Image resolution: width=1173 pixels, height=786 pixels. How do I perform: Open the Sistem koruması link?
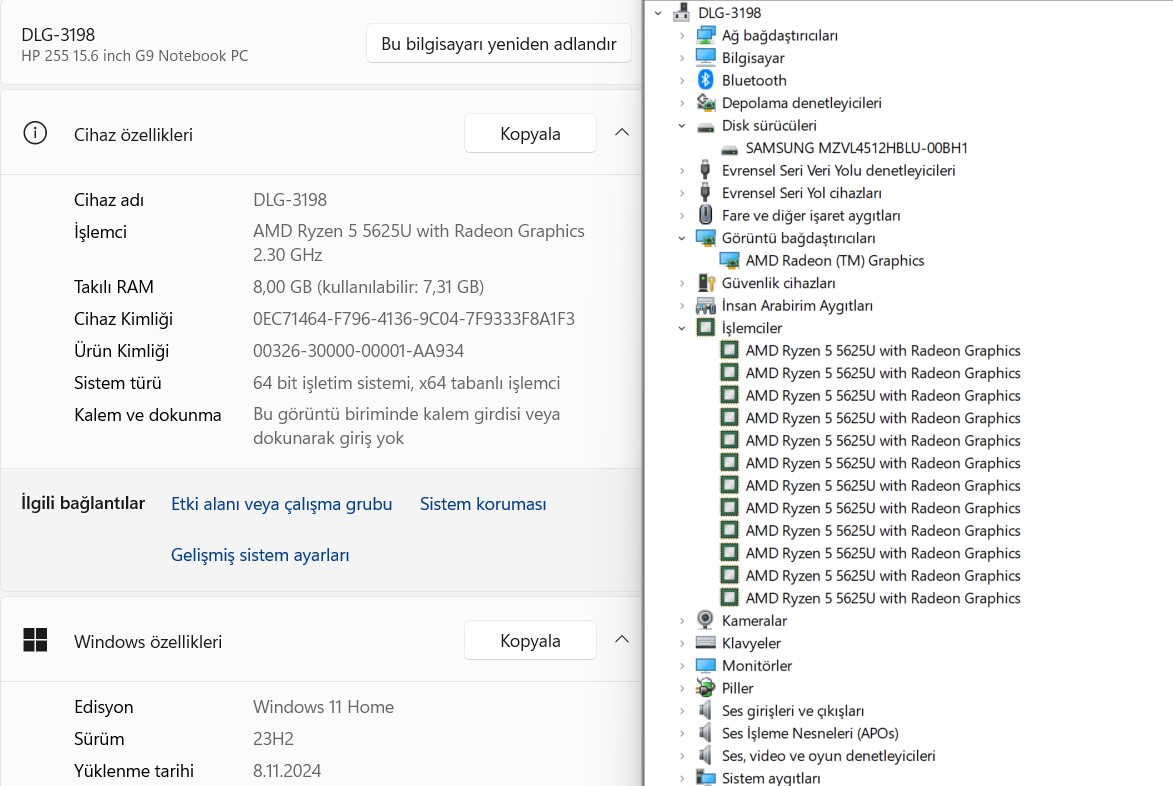[483, 504]
